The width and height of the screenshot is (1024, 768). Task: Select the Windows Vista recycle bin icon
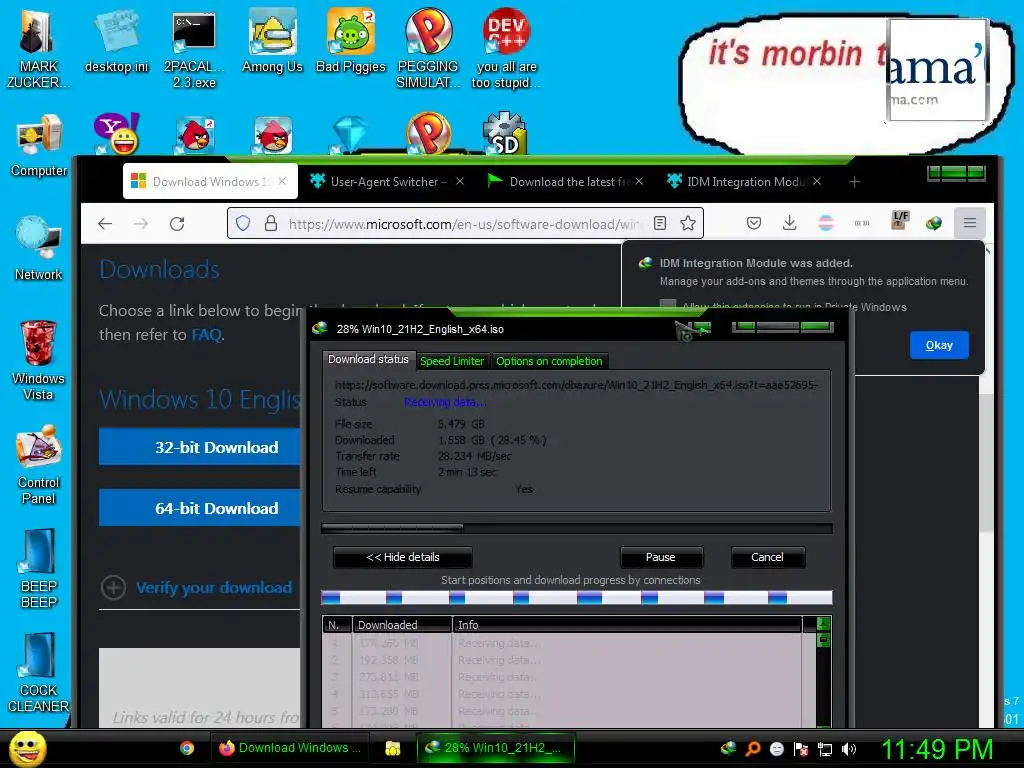coord(38,360)
